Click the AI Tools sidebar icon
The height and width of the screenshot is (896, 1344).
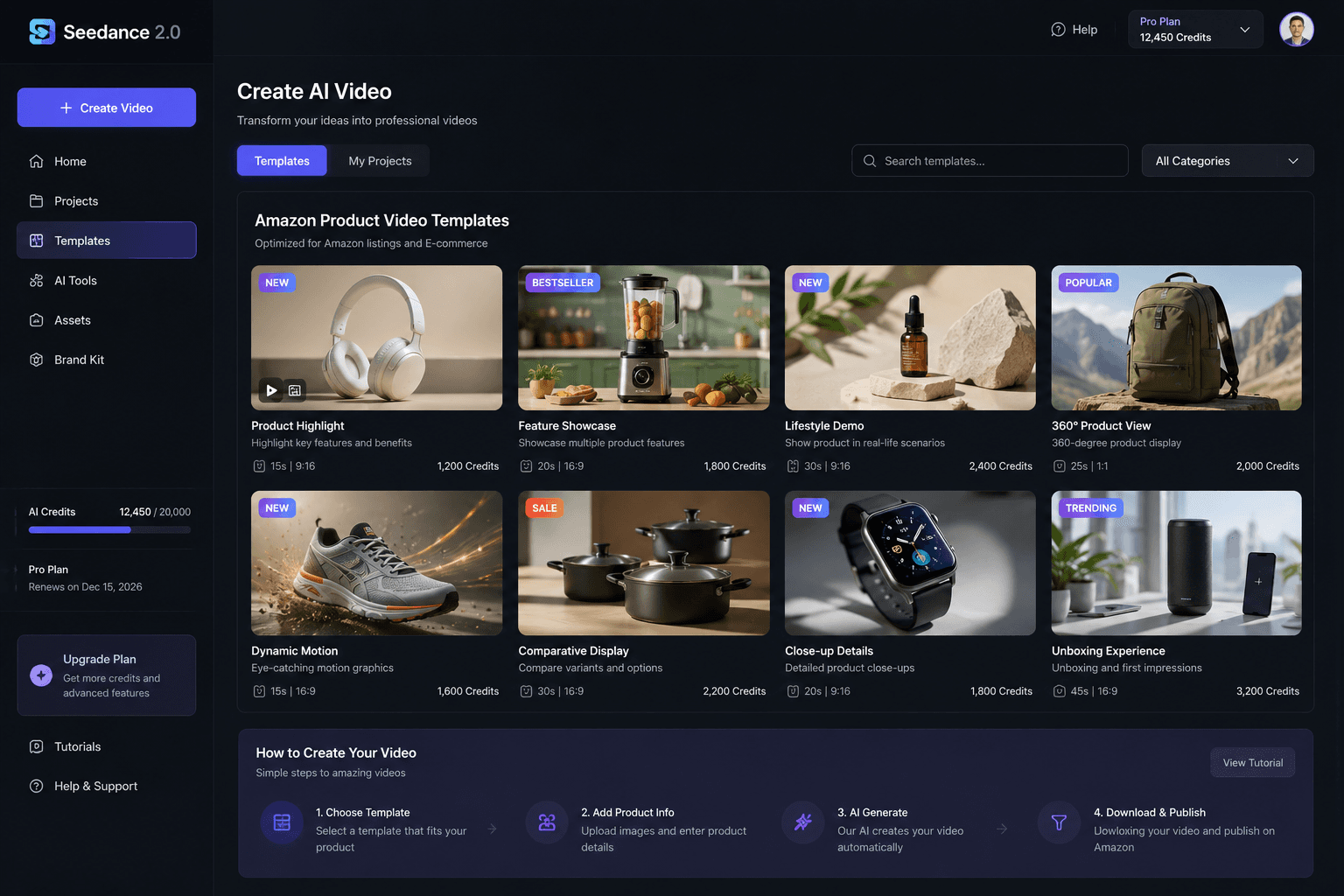36,281
